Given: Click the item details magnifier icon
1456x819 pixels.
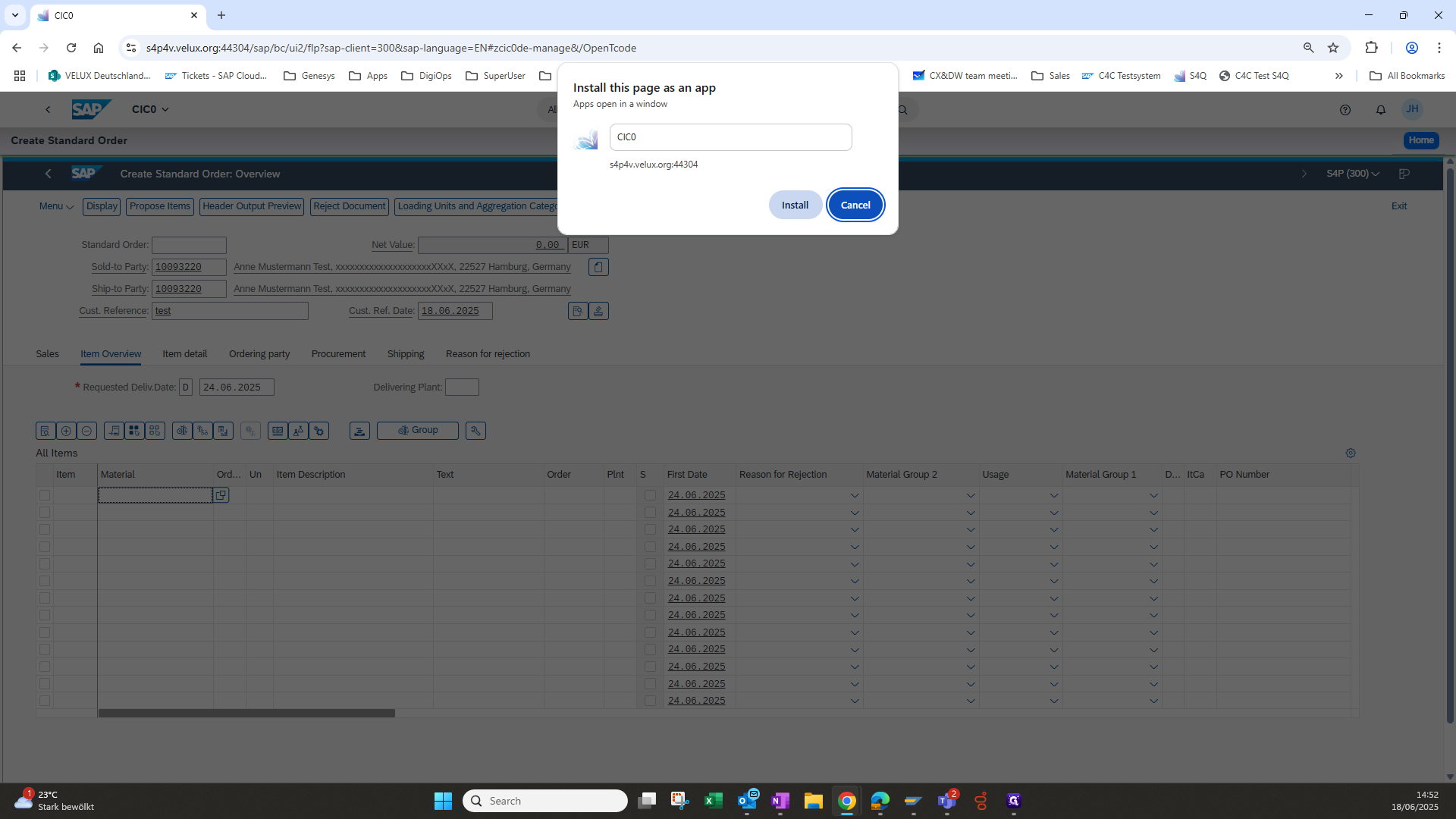Looking at the screenshot, I should pos(45,431).
